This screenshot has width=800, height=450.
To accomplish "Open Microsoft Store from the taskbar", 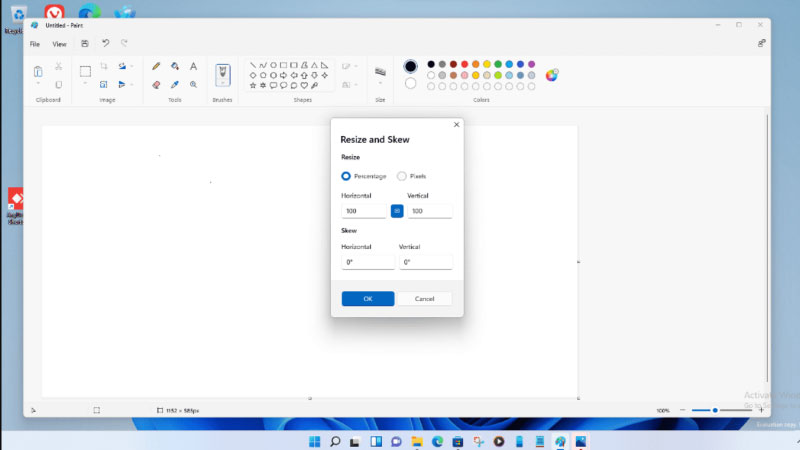I will coord(458,441).
